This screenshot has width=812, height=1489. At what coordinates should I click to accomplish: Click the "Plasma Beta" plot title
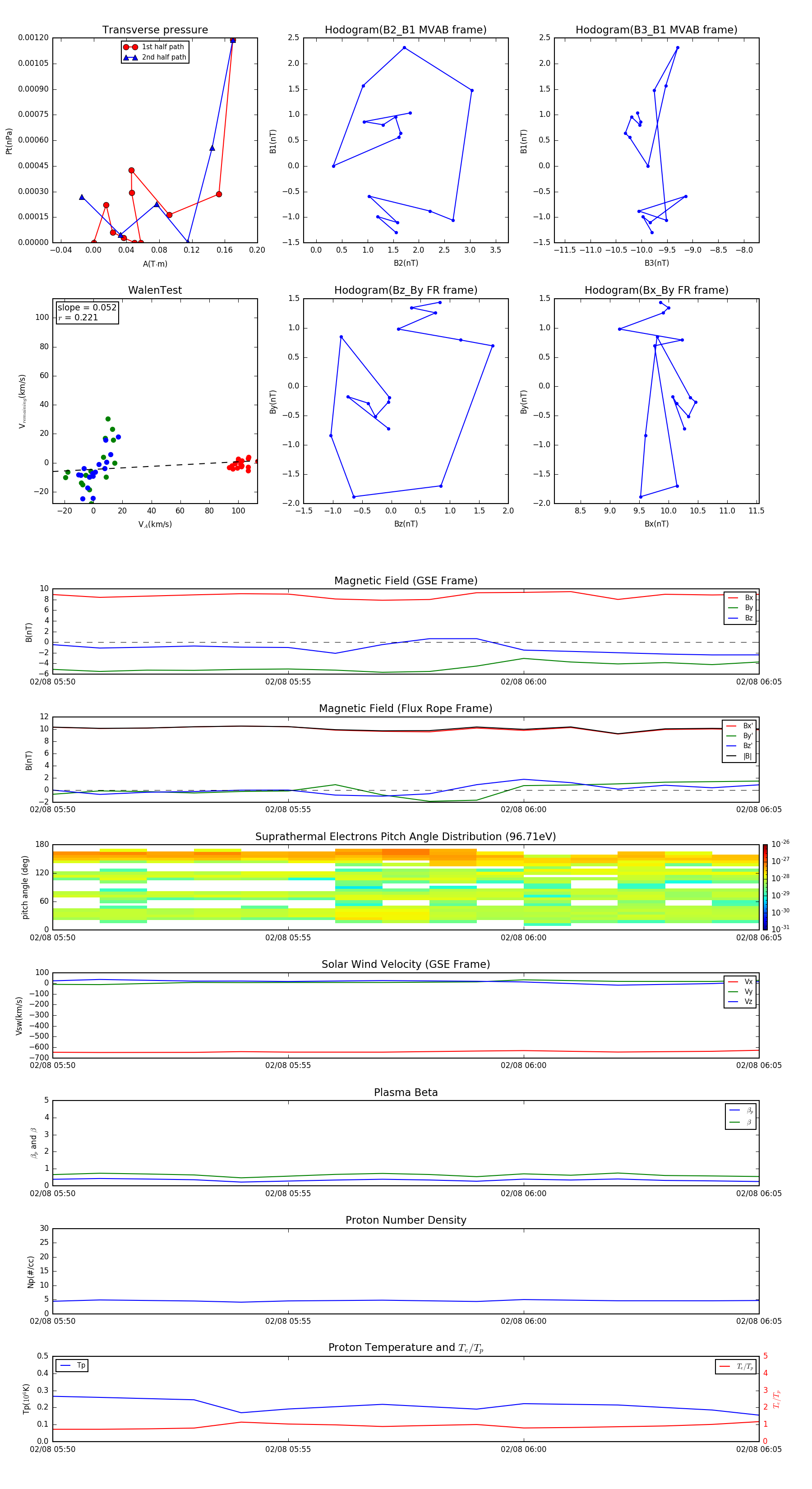click(406, 1093)
